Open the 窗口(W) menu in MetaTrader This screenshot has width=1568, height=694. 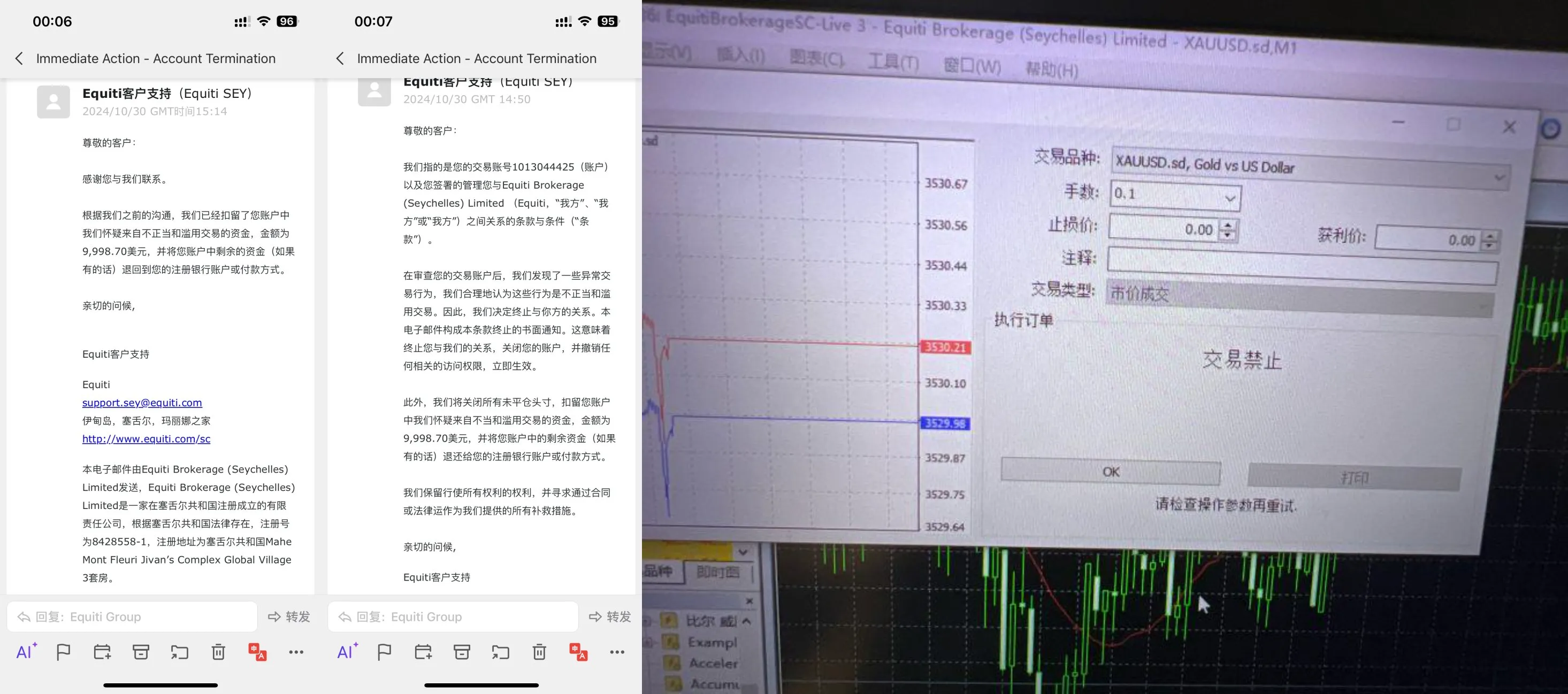pos(972,65)
